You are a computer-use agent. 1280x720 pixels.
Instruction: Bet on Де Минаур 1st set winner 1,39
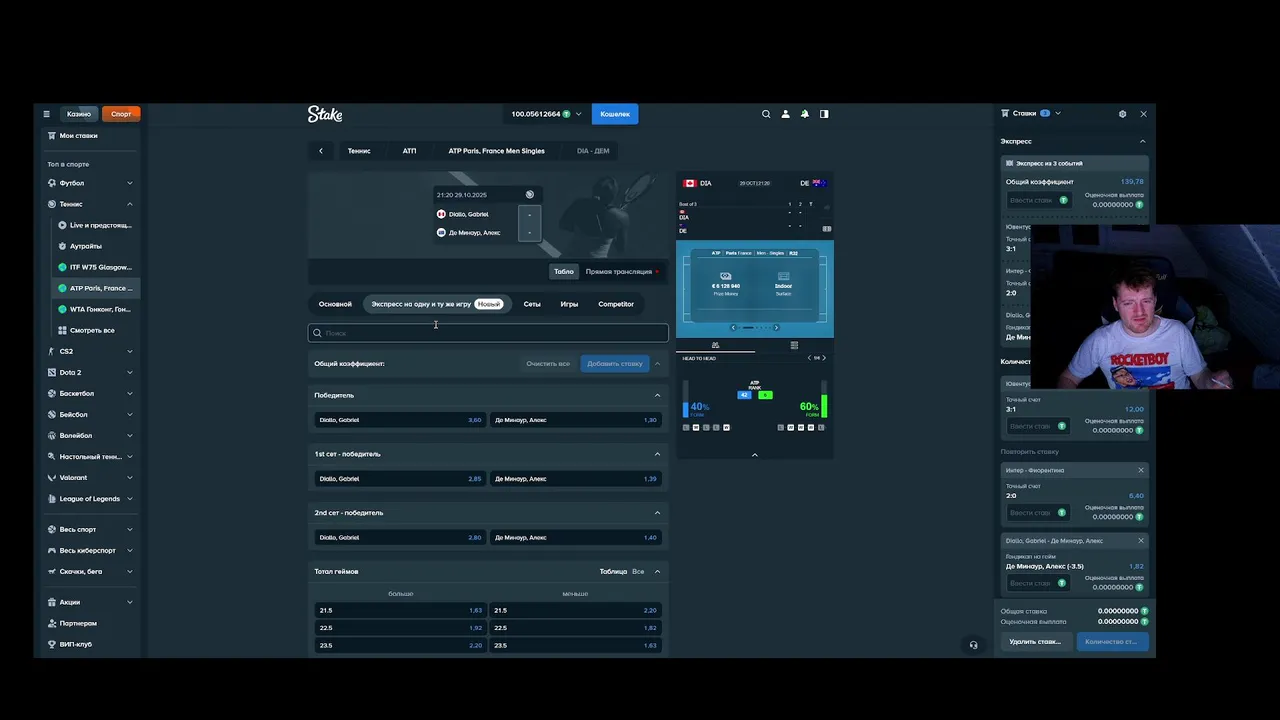pyautogui.click(x=576, y=478)
